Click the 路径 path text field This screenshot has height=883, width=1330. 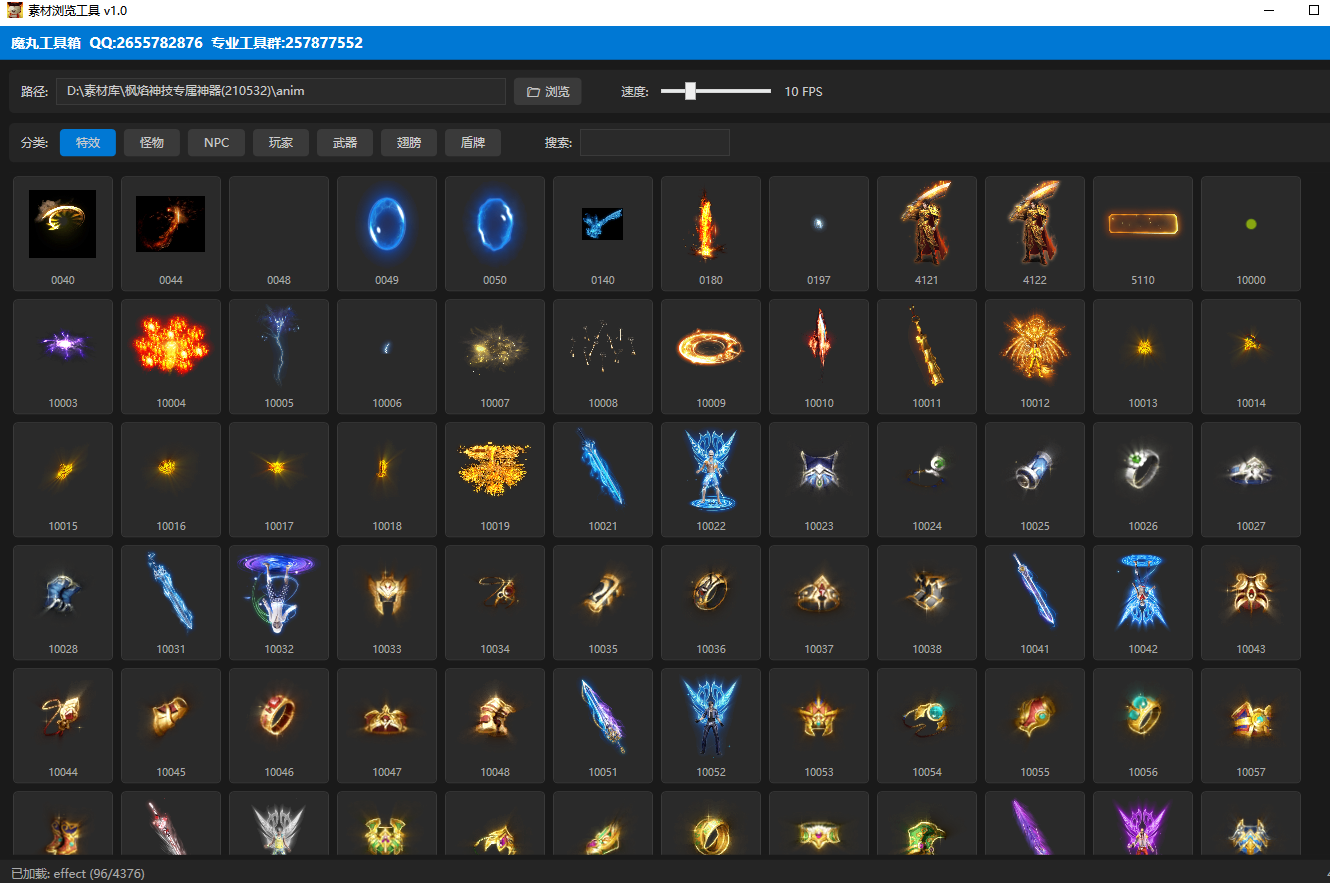[280, 92]
